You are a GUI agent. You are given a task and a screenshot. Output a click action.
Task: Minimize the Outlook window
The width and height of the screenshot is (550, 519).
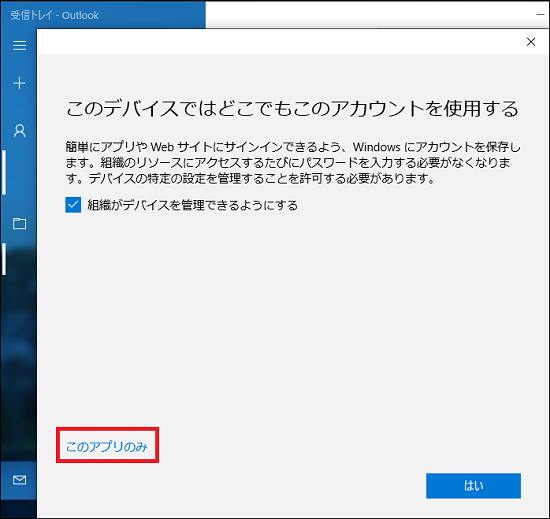tap(540, 15)
